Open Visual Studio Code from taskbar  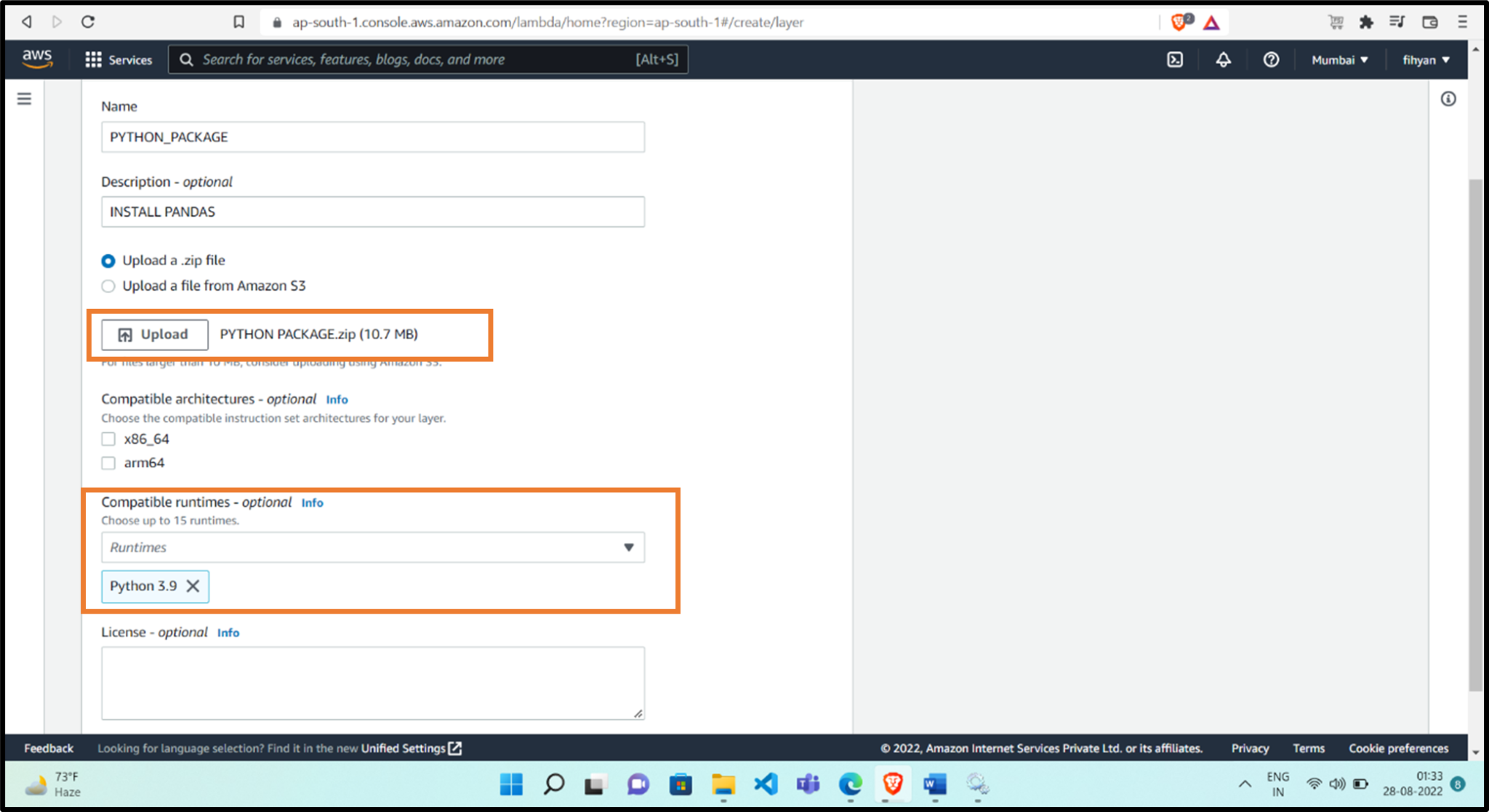(766, 784)
